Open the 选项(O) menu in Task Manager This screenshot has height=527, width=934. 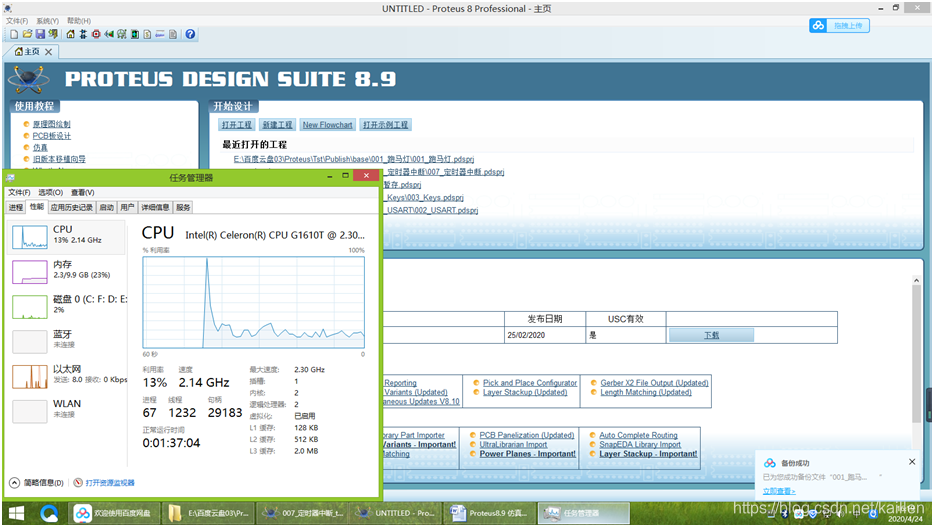click(x=51, y=192)
